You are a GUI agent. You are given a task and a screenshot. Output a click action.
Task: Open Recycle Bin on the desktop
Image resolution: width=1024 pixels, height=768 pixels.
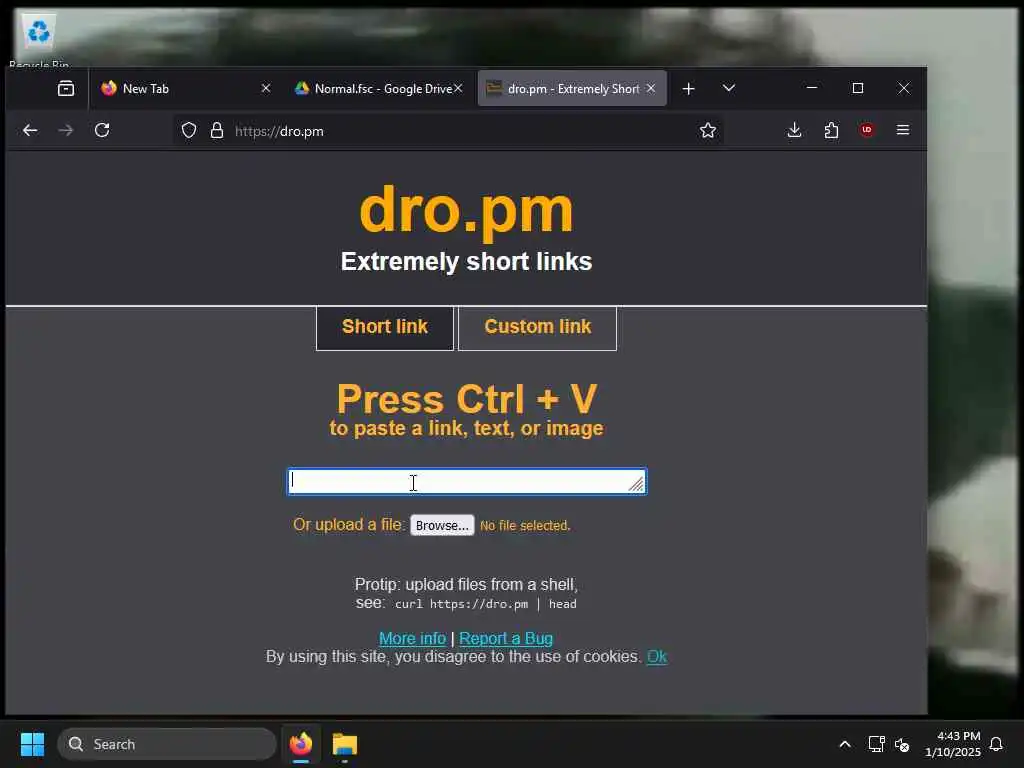coord(39,39)
